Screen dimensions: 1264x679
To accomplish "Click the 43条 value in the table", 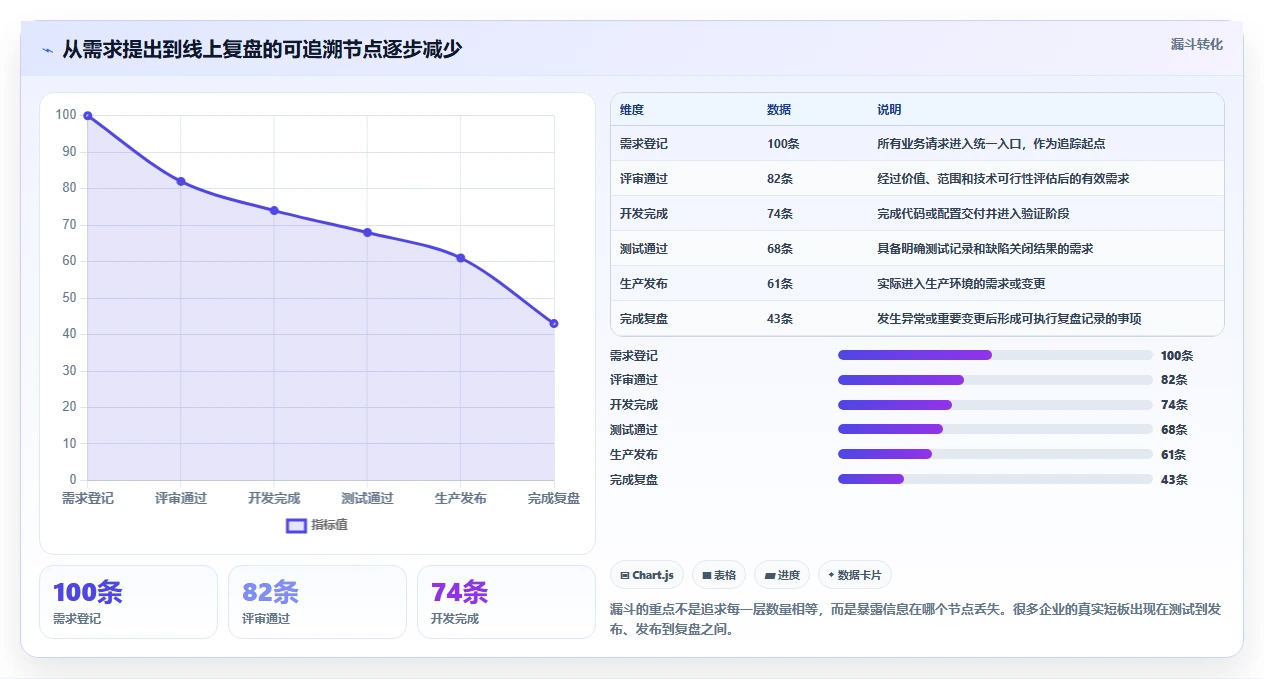I will pyautogui.click(x=780, y=319).
